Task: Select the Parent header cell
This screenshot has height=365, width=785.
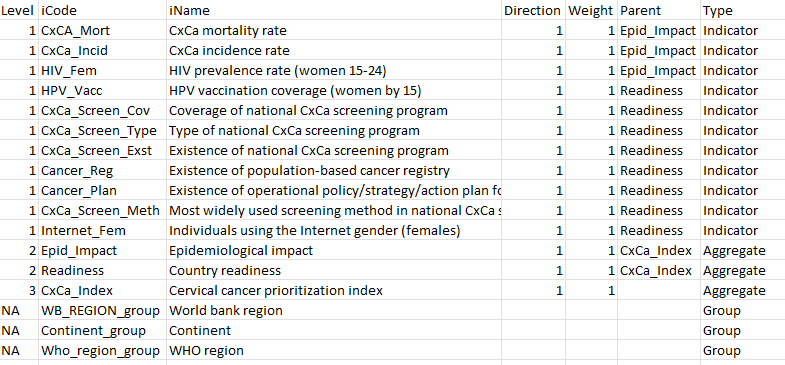Action: click(x=659, y=11)
